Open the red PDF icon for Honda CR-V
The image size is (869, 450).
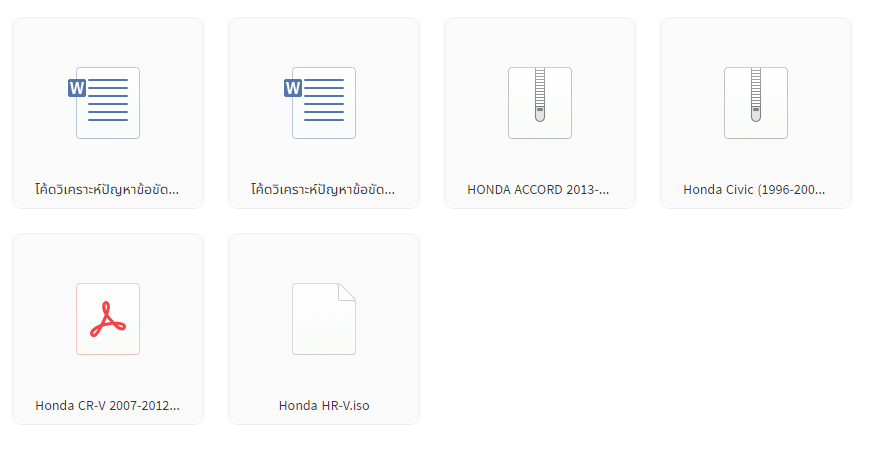point(108,319)
